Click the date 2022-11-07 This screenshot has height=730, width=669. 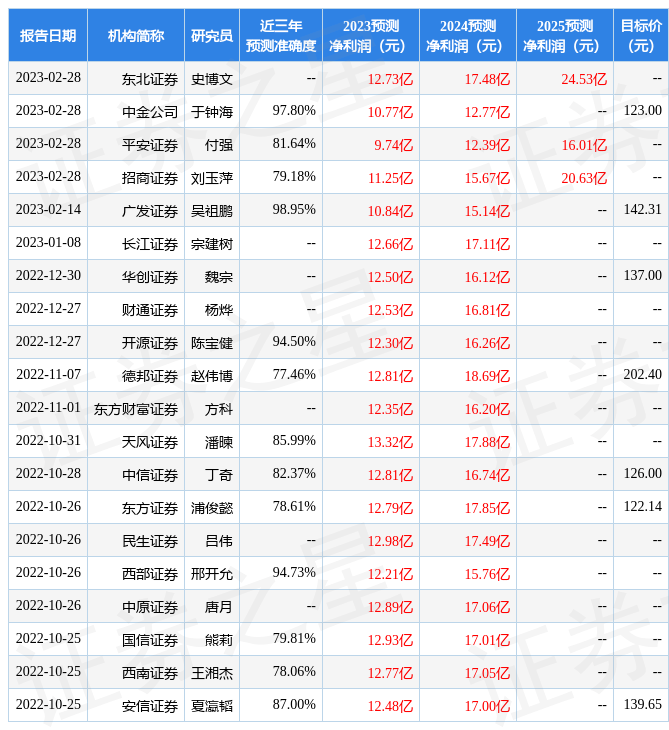(x=48, y=374)
